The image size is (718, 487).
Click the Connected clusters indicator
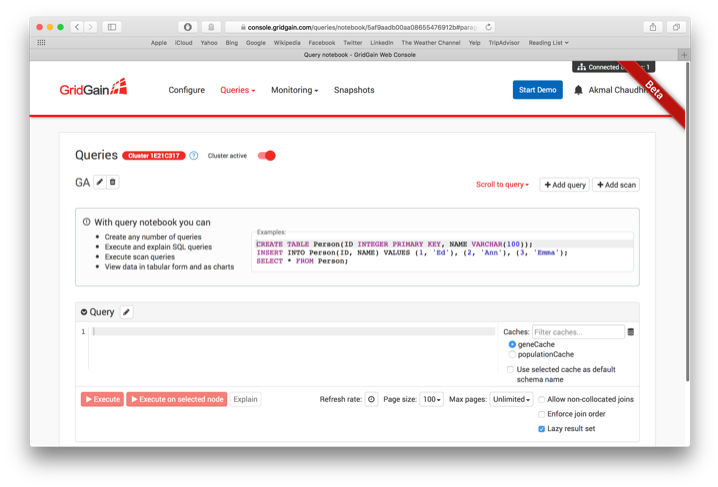tap(613, 67)
